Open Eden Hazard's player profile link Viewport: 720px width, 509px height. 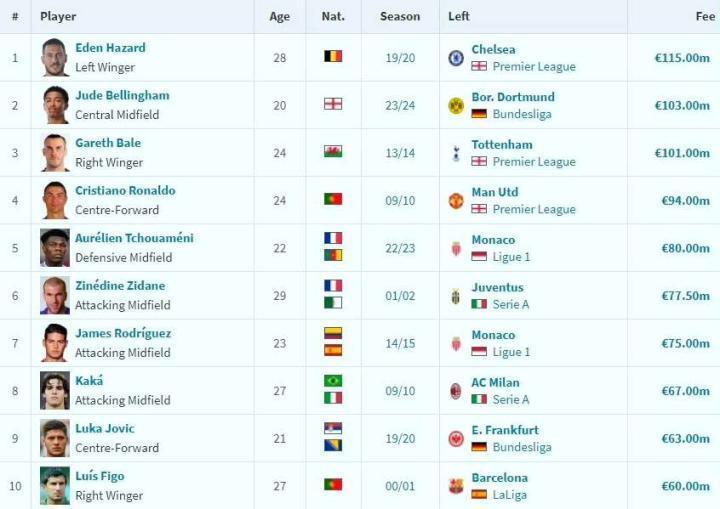[110, 48]
